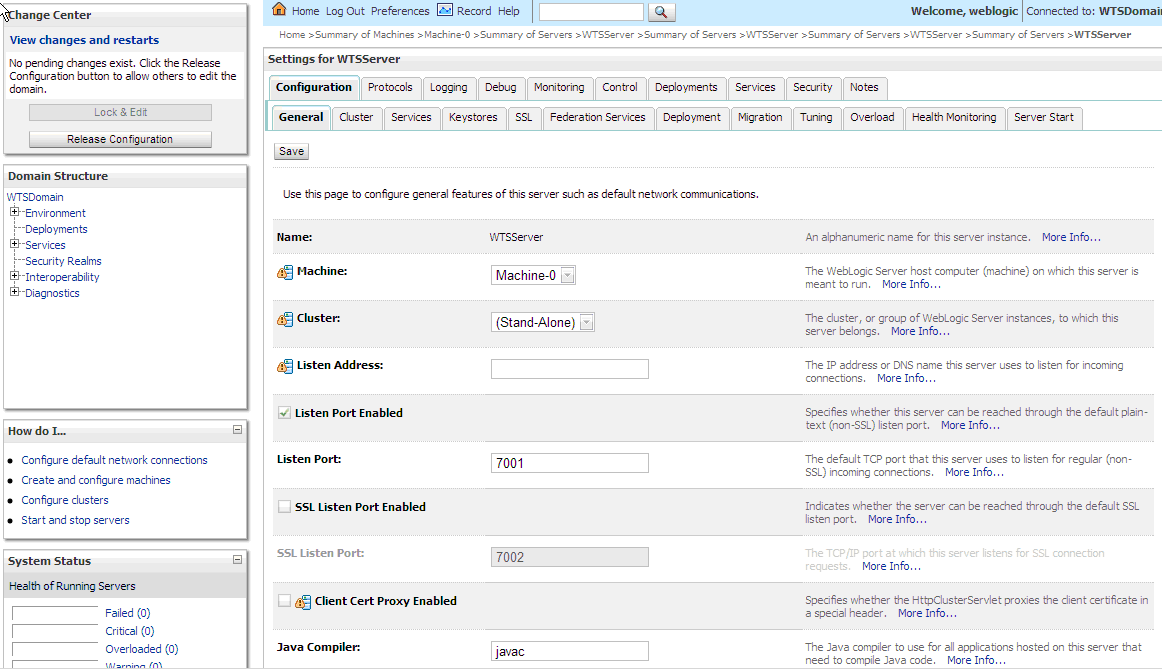Click the Failed (0) status link
Viewport: 1162px width, 669px height.
click(127, 613)
